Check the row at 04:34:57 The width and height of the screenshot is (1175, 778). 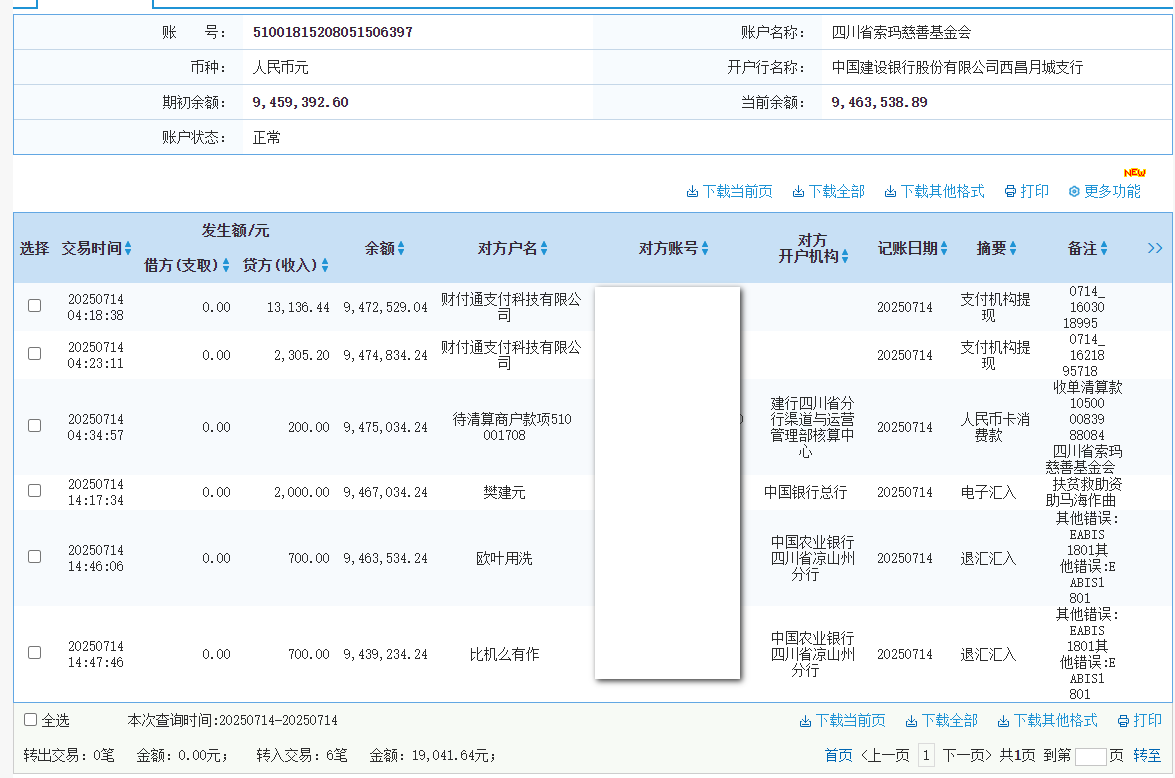pos(34,426)
